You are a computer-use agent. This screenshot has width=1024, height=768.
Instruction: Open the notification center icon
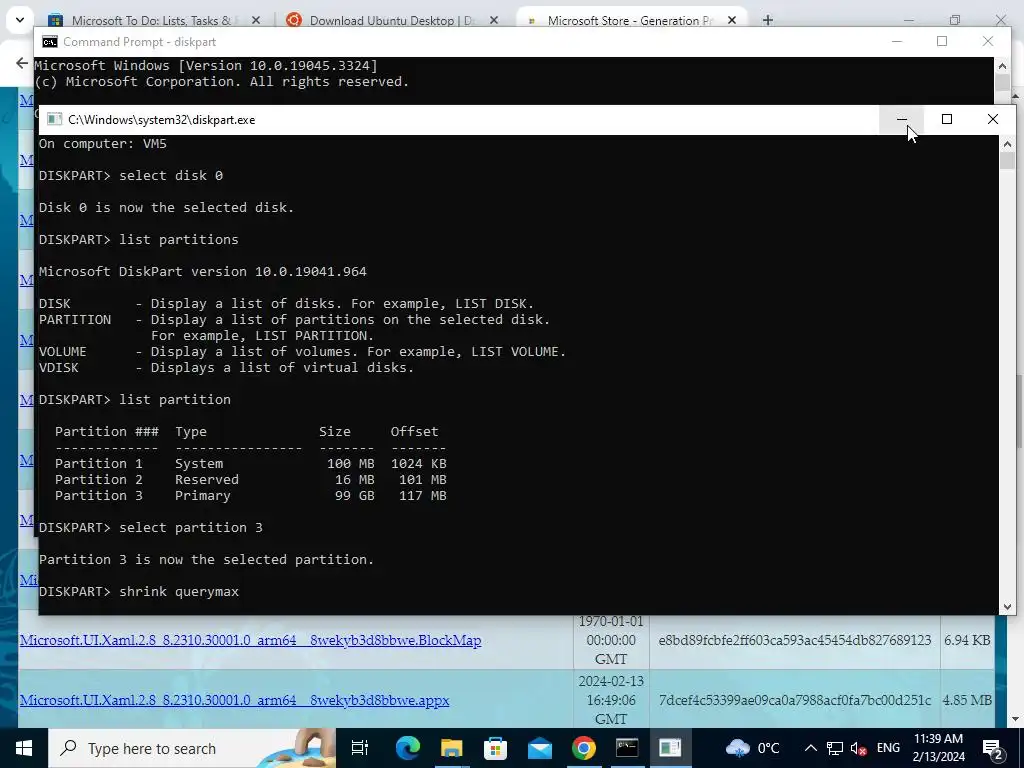(x=993, y=749)
